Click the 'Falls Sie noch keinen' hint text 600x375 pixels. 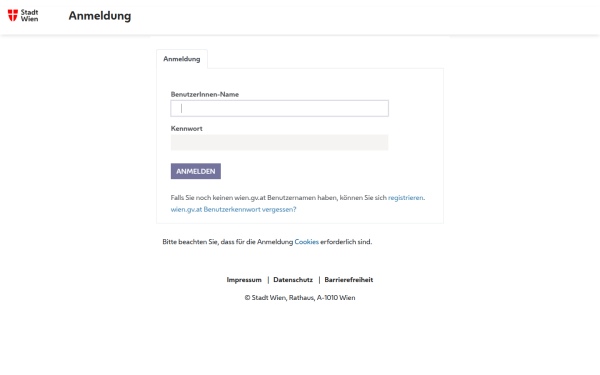click(279, 198)
